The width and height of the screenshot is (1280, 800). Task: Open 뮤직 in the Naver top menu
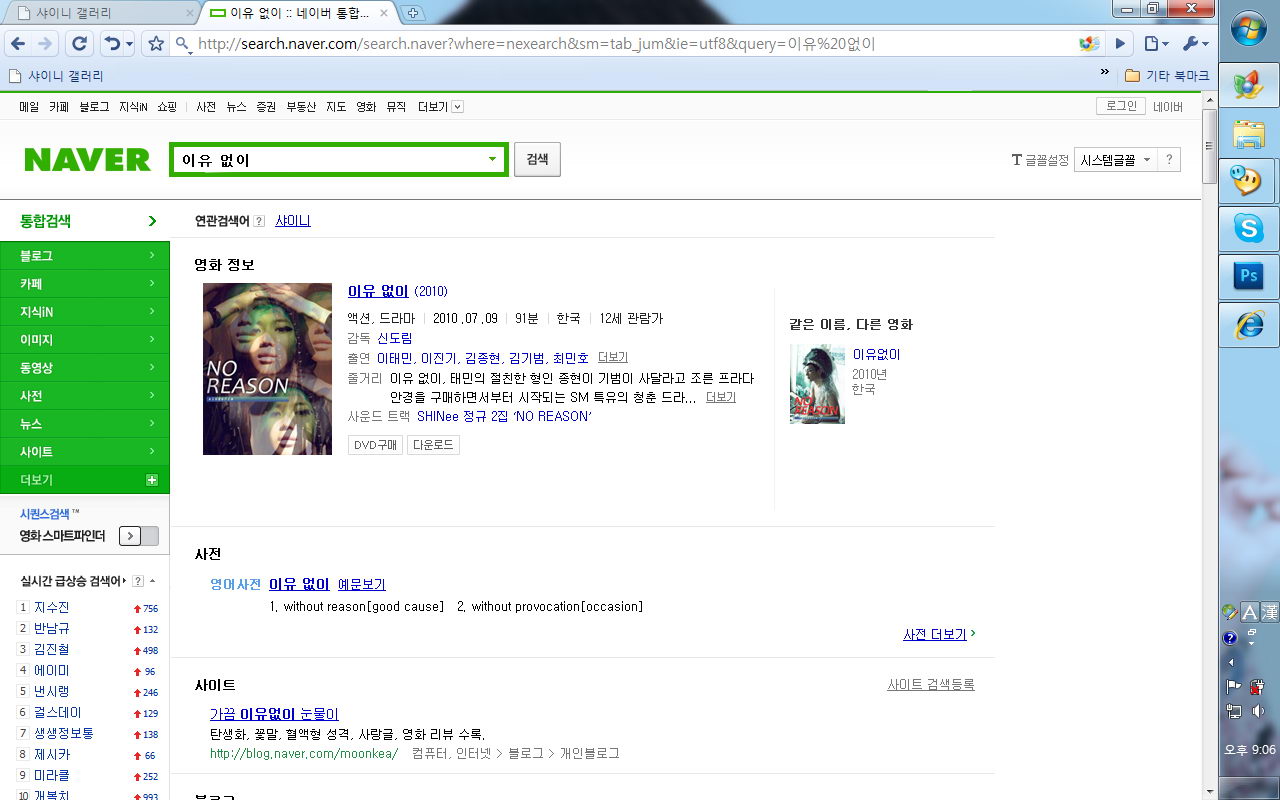(x=396, y=107)
